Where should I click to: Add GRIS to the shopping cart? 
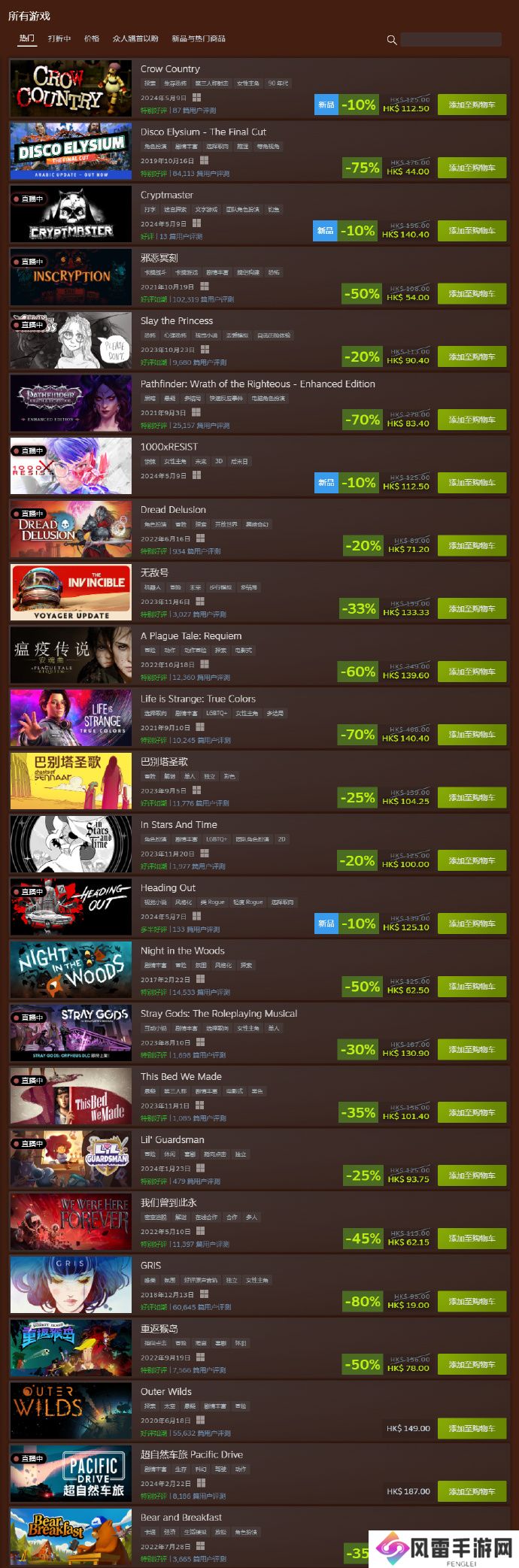[472, 1302]
